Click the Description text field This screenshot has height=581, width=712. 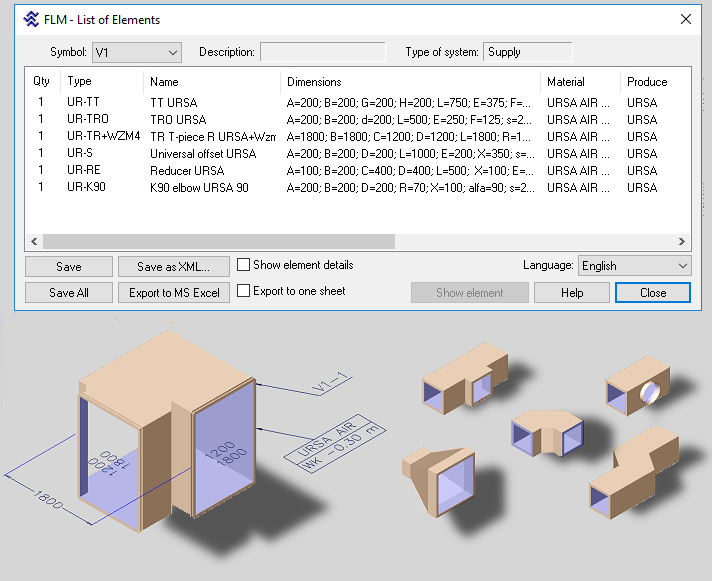(x=322, y=52)
